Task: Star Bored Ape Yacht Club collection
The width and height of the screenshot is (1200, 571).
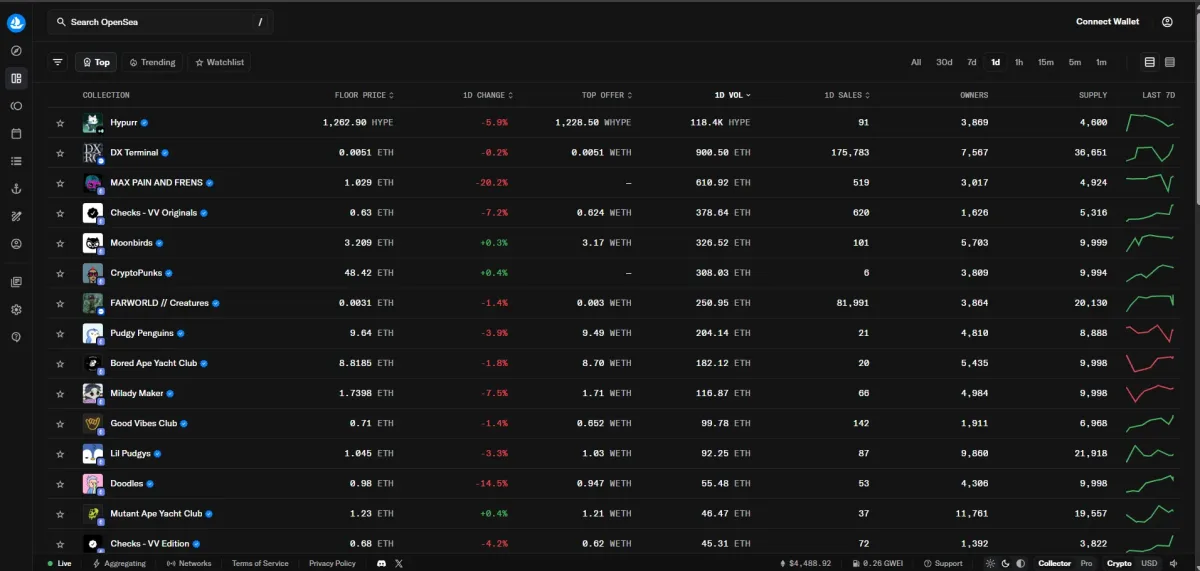Action: point(60,363)
